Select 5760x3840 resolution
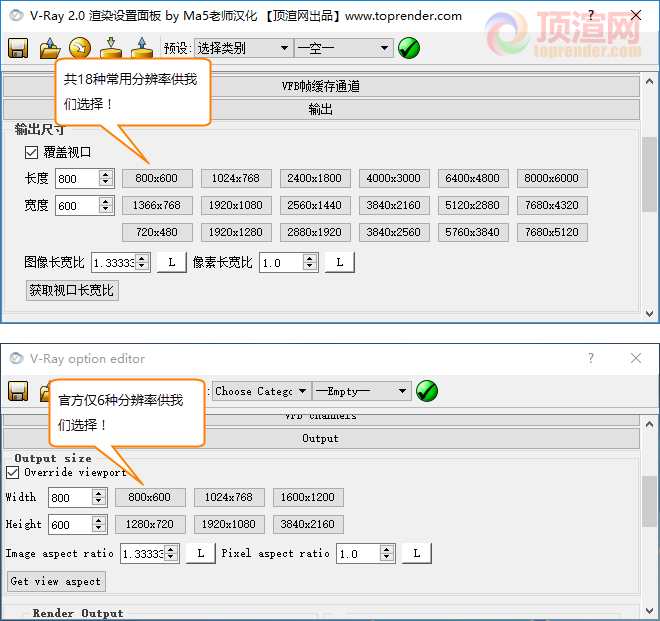 (473, 232)
